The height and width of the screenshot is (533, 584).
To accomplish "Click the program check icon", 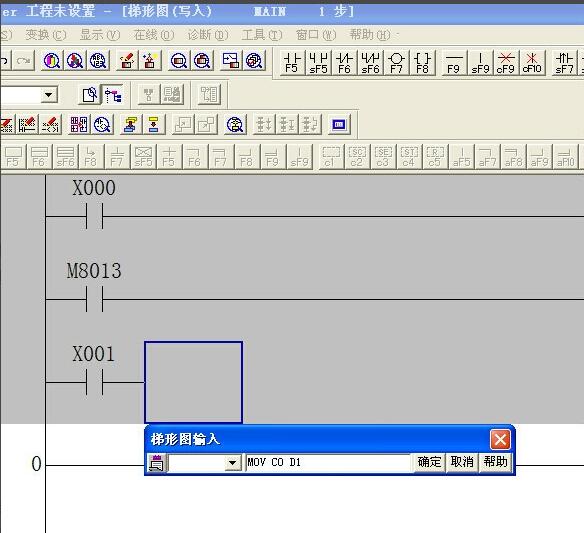I will coord(231,60).
